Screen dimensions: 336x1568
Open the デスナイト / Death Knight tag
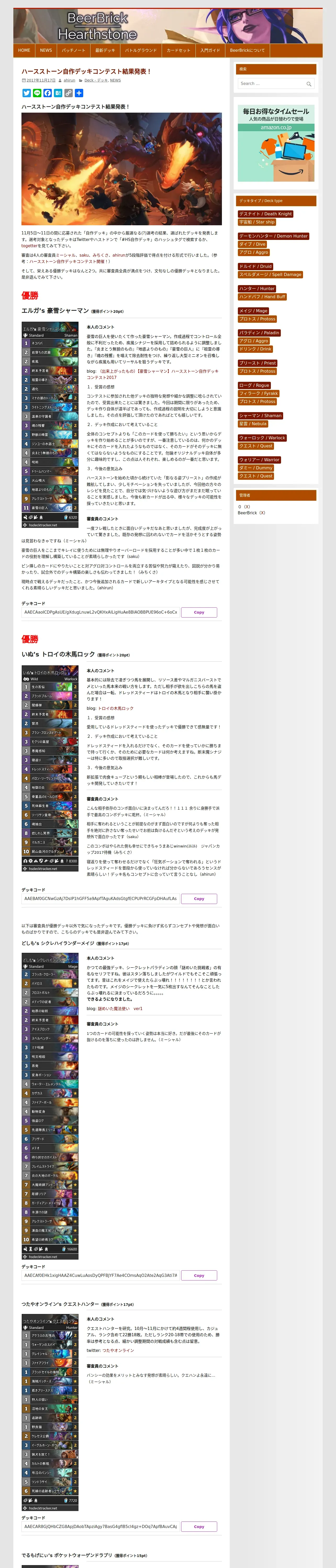click(x=265, y=214)
